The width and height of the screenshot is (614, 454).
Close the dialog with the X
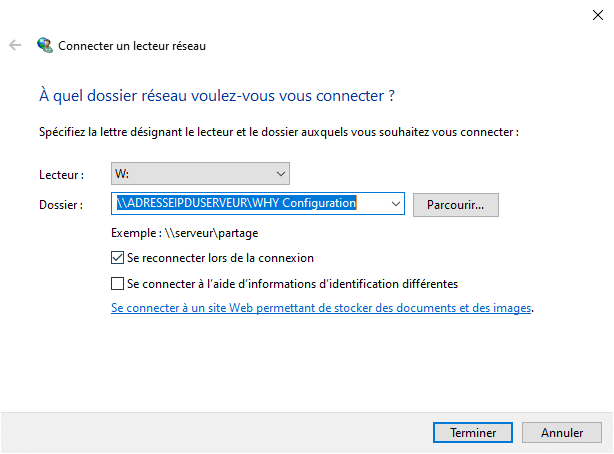click(598, 15)
